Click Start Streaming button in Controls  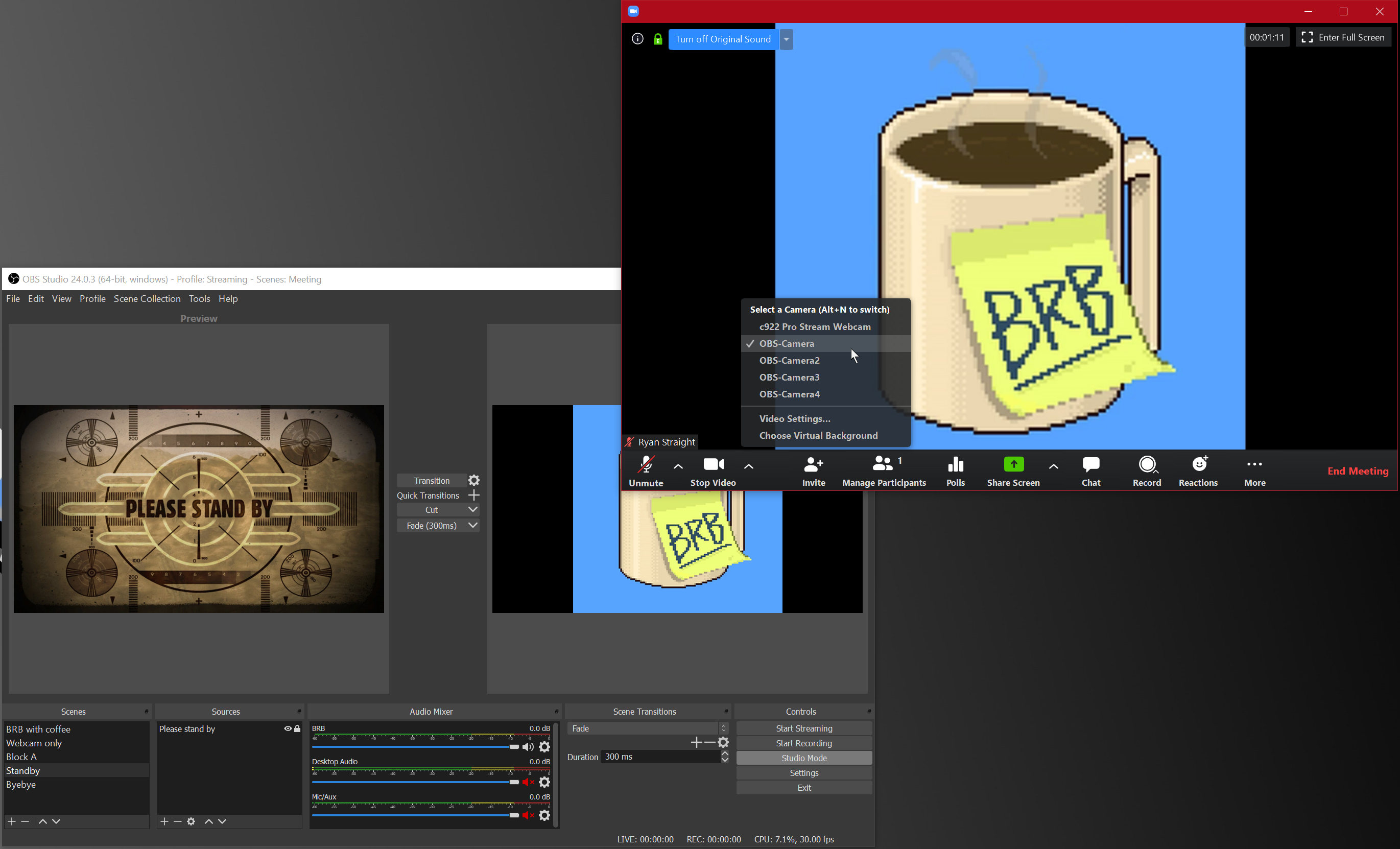pyautogui.click(x=804, y=728)
